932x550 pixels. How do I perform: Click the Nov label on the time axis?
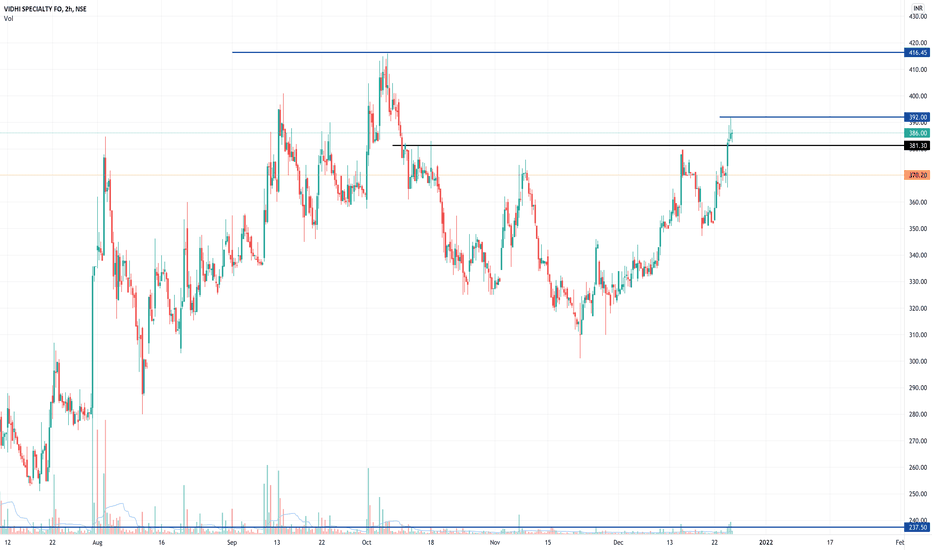(495, 542)
